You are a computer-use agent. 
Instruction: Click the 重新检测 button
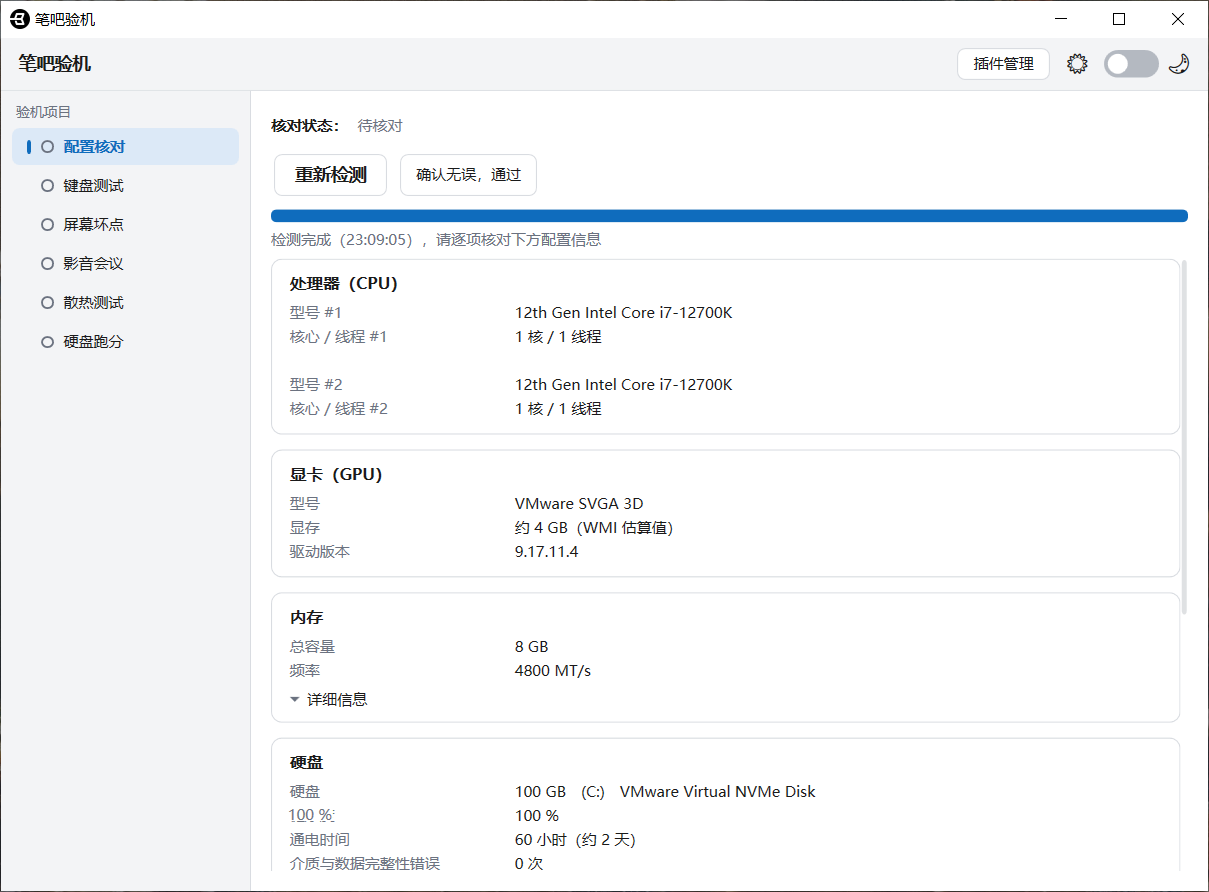(x=331, y=175)
